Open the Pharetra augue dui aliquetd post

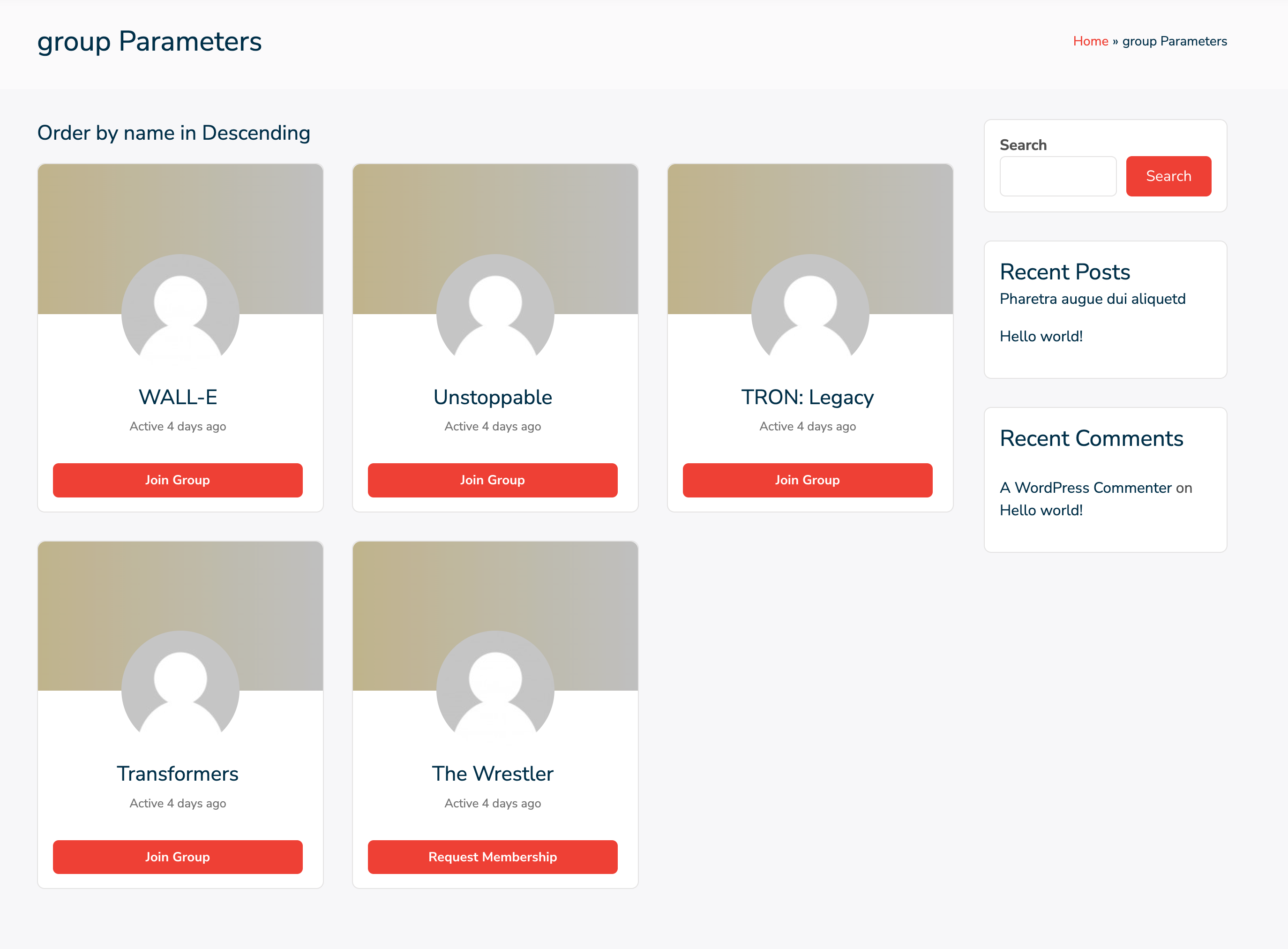pos(1092,299)
